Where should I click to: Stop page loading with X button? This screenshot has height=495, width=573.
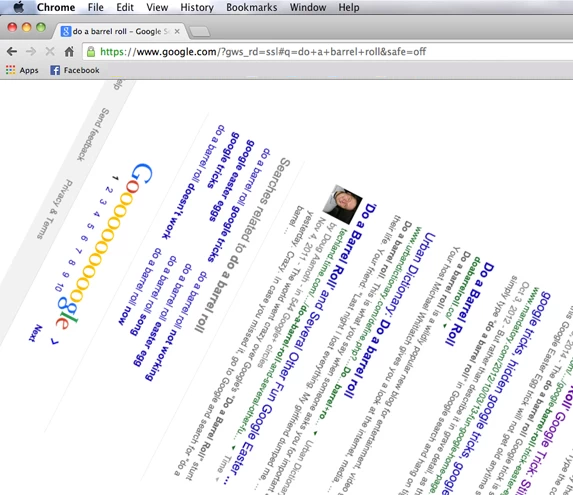(50, 52)
